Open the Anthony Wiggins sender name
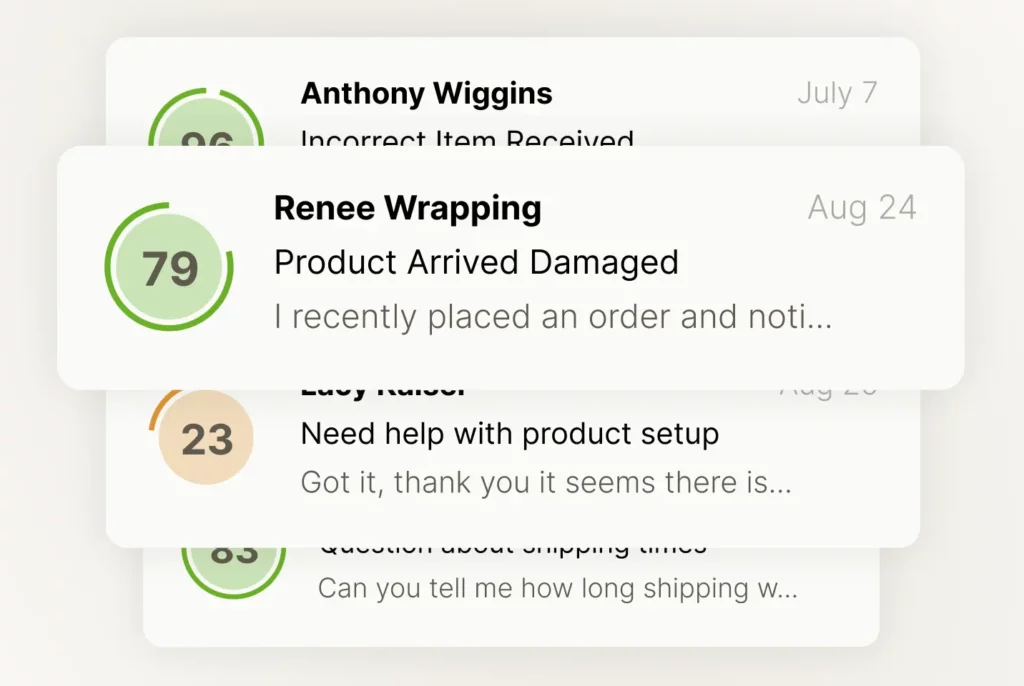 (x=426, y=94)
